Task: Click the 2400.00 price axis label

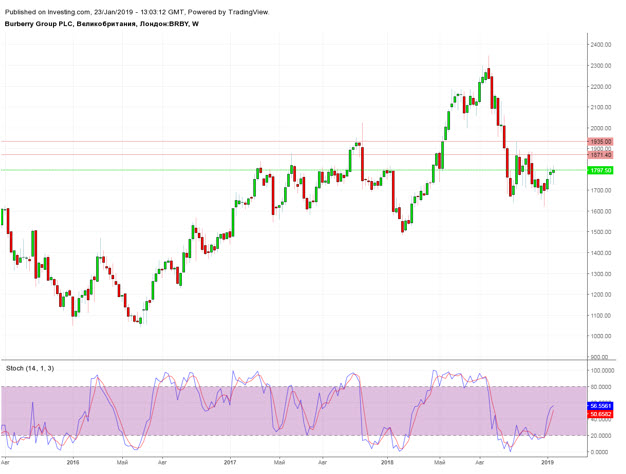Action: tap(600, 45)
